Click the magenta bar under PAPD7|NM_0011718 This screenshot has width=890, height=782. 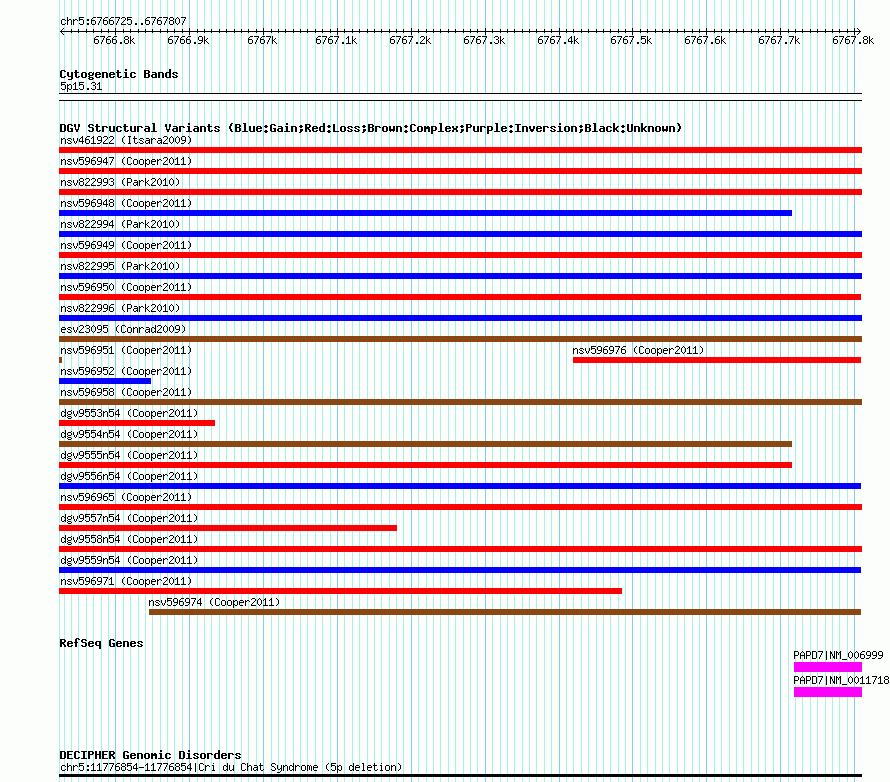828,692
